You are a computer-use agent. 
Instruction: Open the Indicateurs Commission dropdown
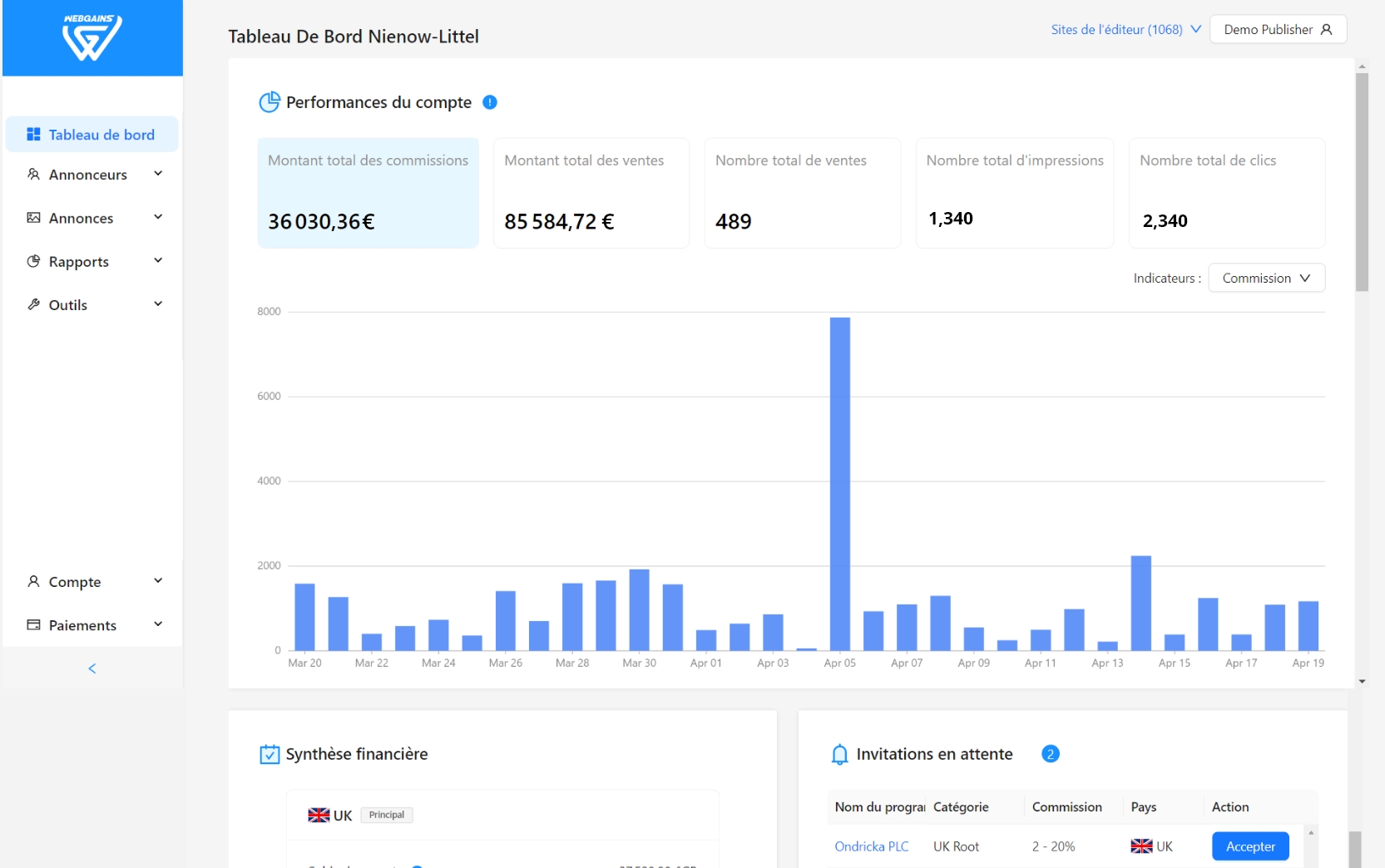(1265, 278)
